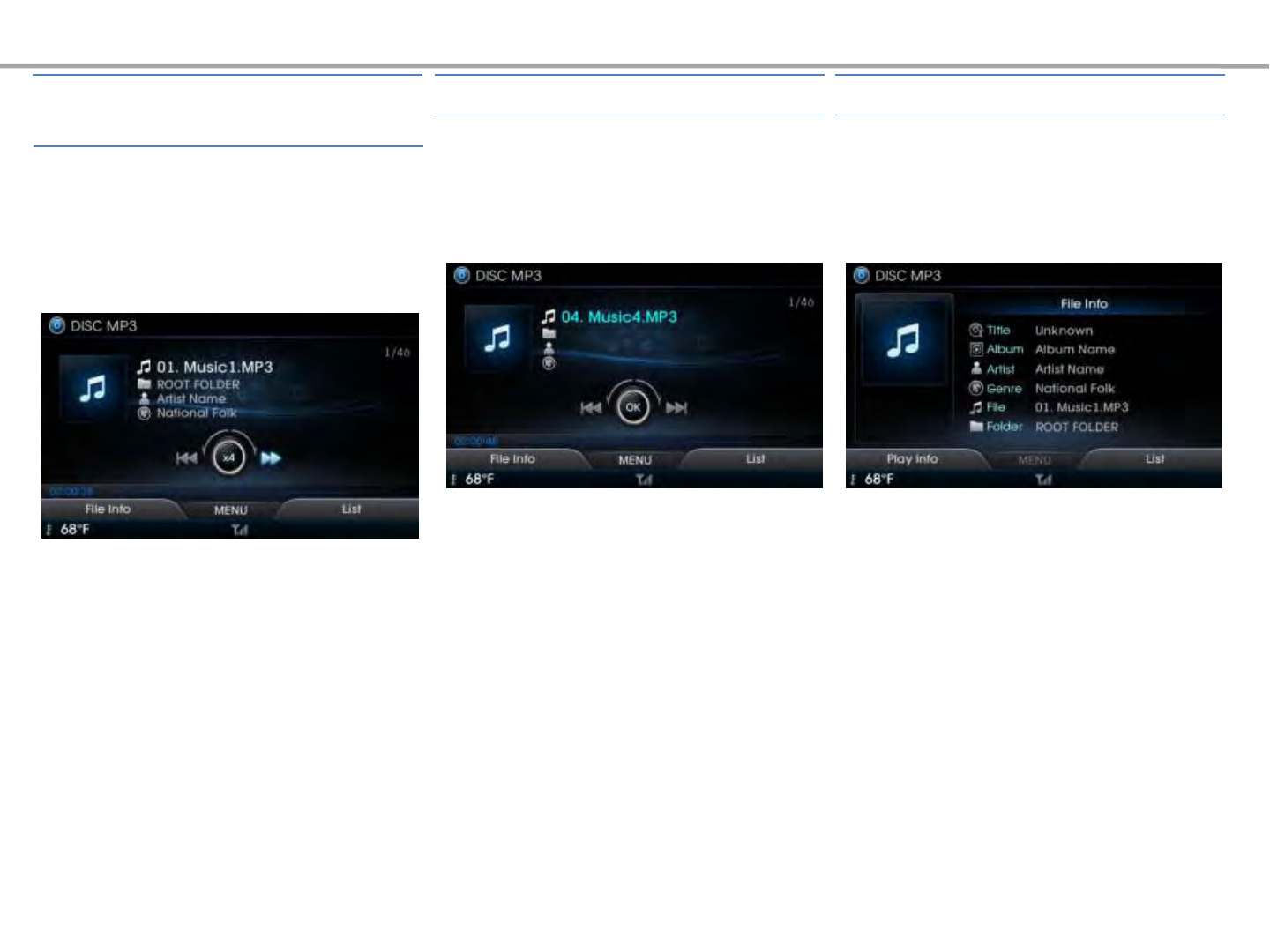Click disc icon beside DISC MP3 in x4 screen
The width and height of the screenshot is (1270, 952).
[57, 325]
